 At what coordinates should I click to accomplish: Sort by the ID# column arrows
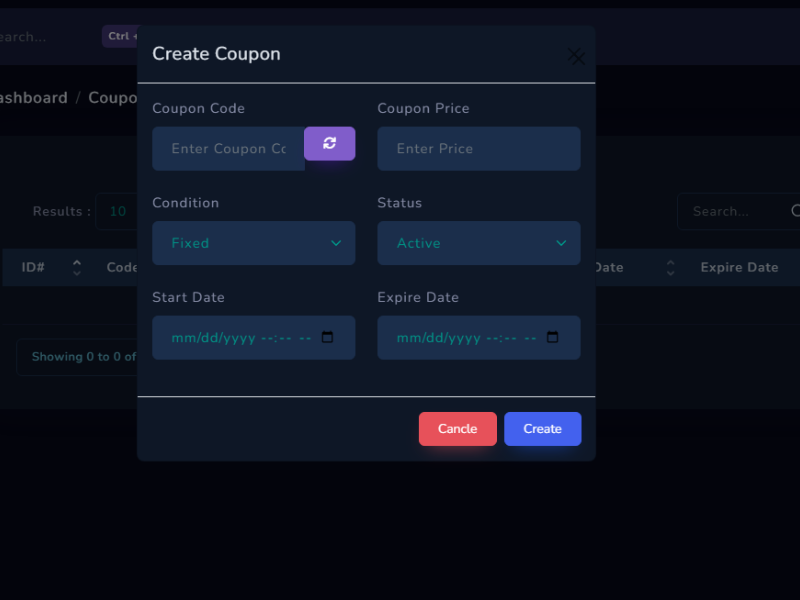tap(77, 268)
